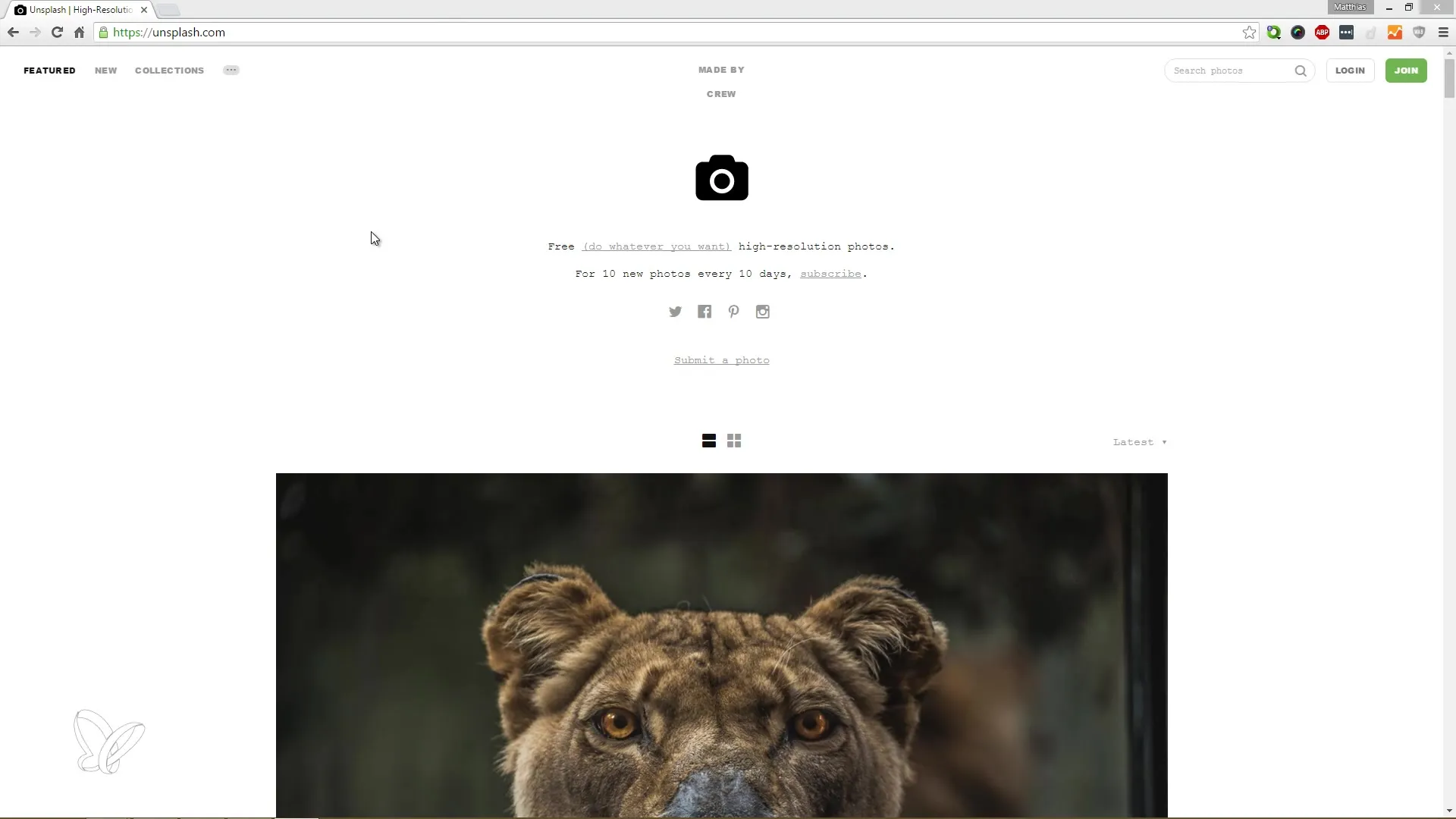The image size is (1456, 819).
Task: Click the search magnifier icon
Action: click(x=1300, y=70)
